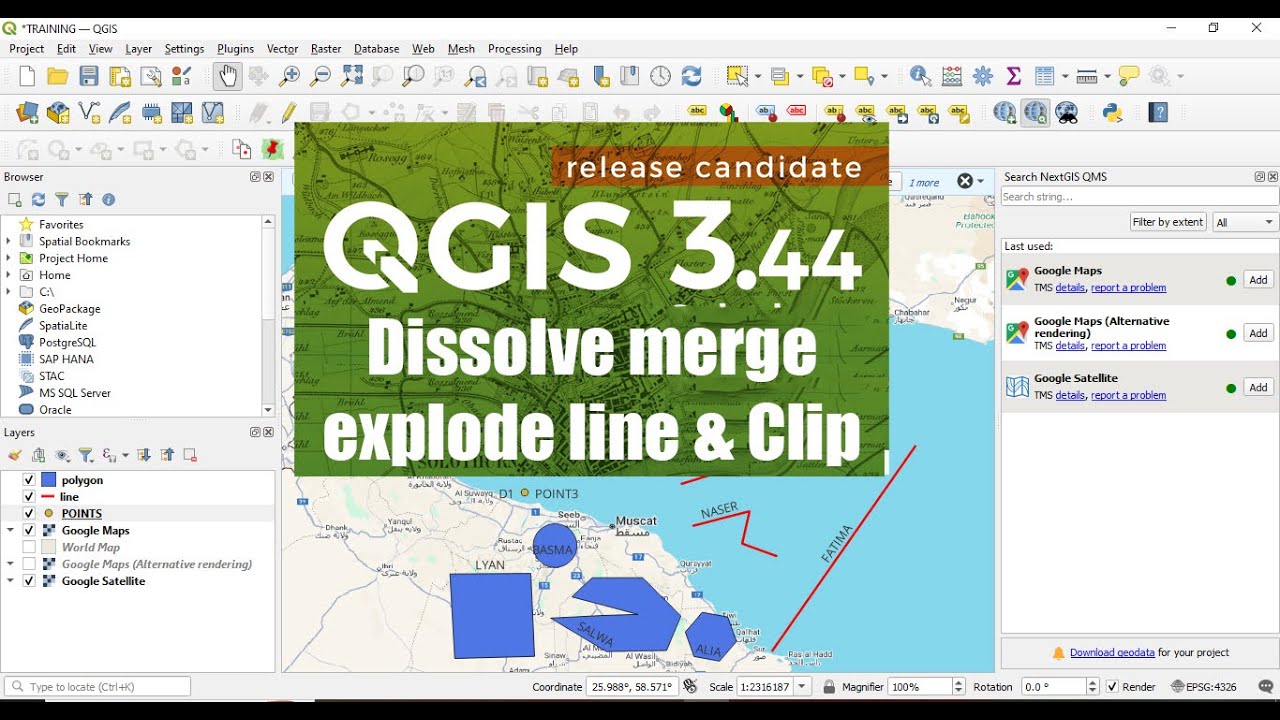
Task: Click the Search string input in QMS panel
Action: tap(1140, 197)
